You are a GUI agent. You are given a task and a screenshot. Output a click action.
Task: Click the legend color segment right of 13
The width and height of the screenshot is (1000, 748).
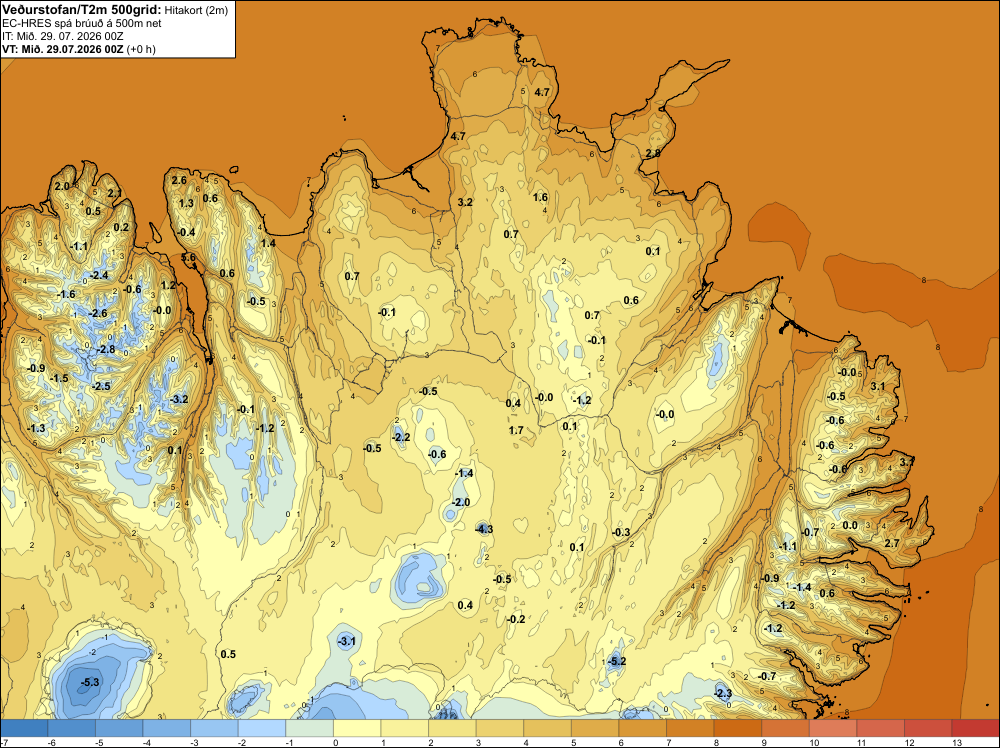click(976, 728)
